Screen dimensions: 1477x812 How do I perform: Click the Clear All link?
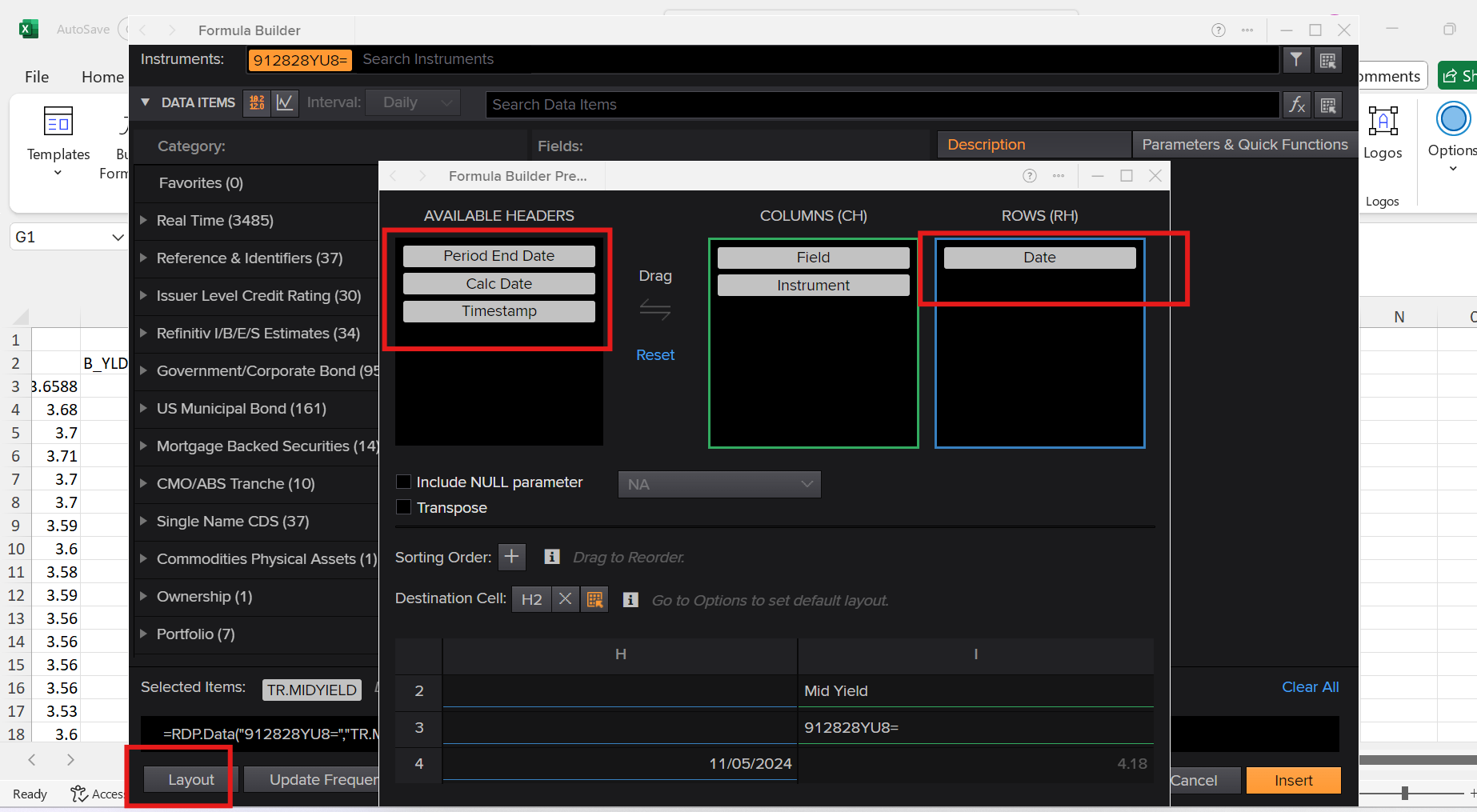(x=1311, y=687)
